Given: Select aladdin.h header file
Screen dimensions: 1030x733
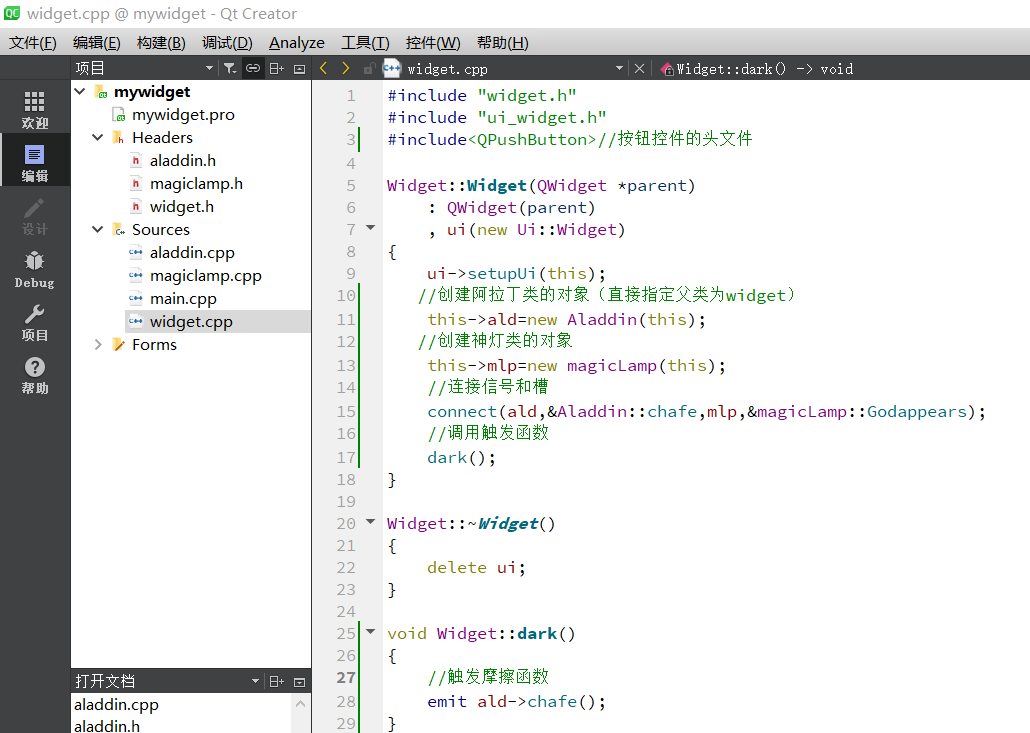Looking at the screenshot, I should point(182,160).
